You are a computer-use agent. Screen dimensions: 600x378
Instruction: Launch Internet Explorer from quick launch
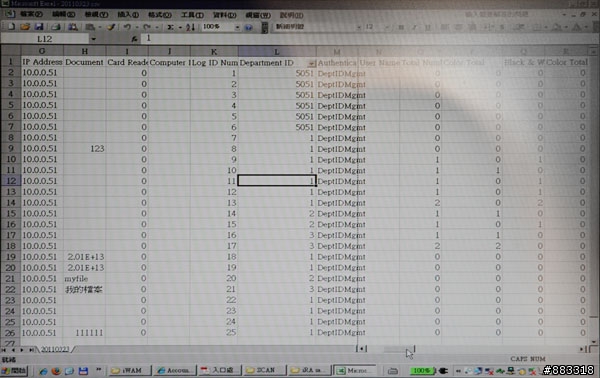[x=43, y=370]
